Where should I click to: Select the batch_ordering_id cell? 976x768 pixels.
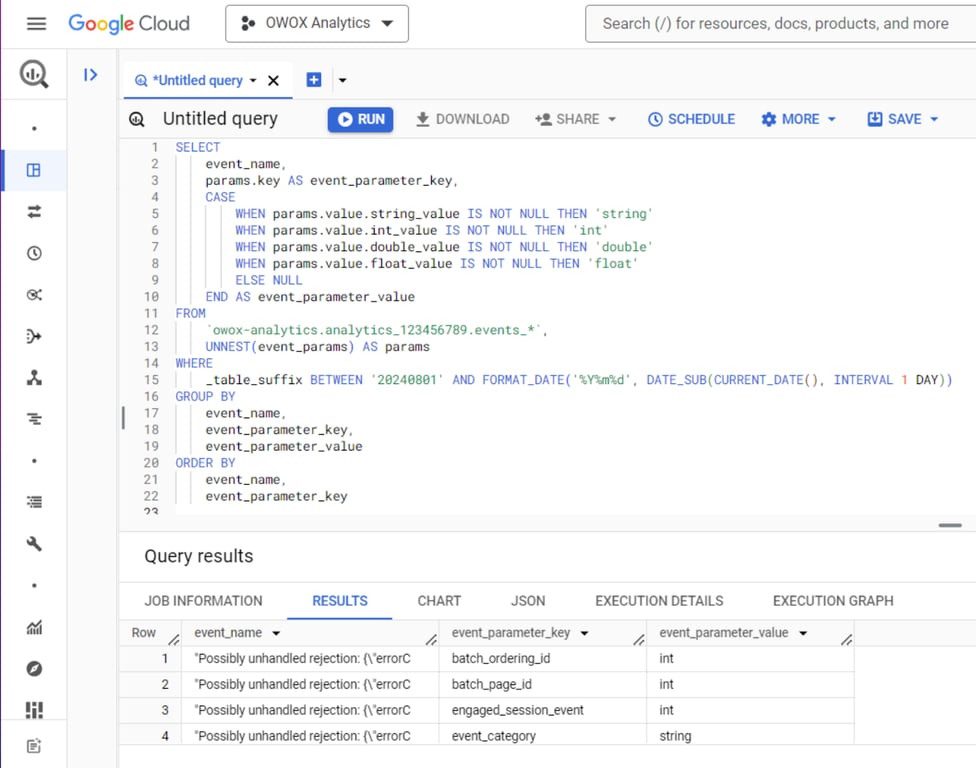[x=542, y=658]
